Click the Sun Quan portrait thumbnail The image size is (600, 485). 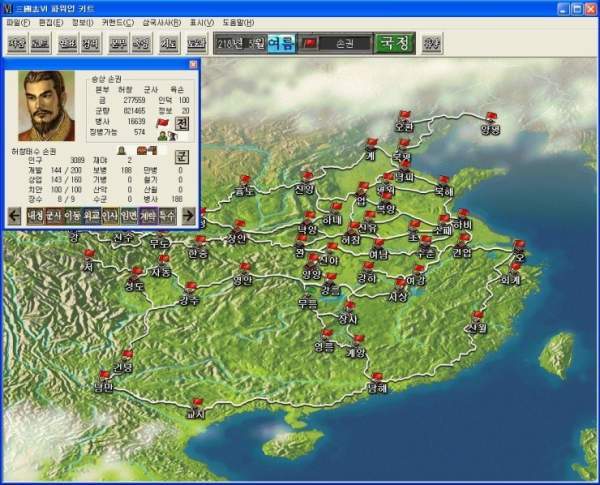point(46,106)
